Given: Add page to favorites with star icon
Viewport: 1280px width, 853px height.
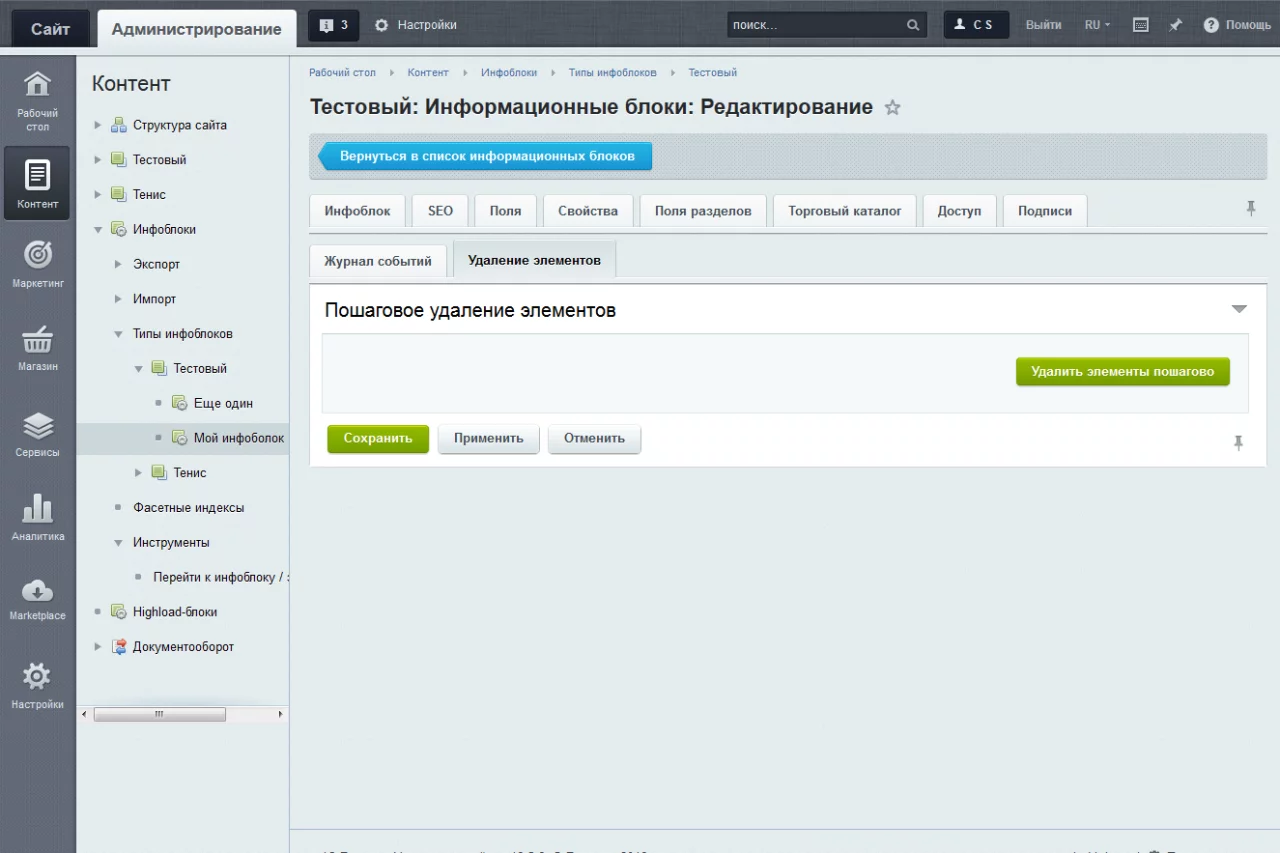Looking at the screenshot, I should click(x=892, y=108).
